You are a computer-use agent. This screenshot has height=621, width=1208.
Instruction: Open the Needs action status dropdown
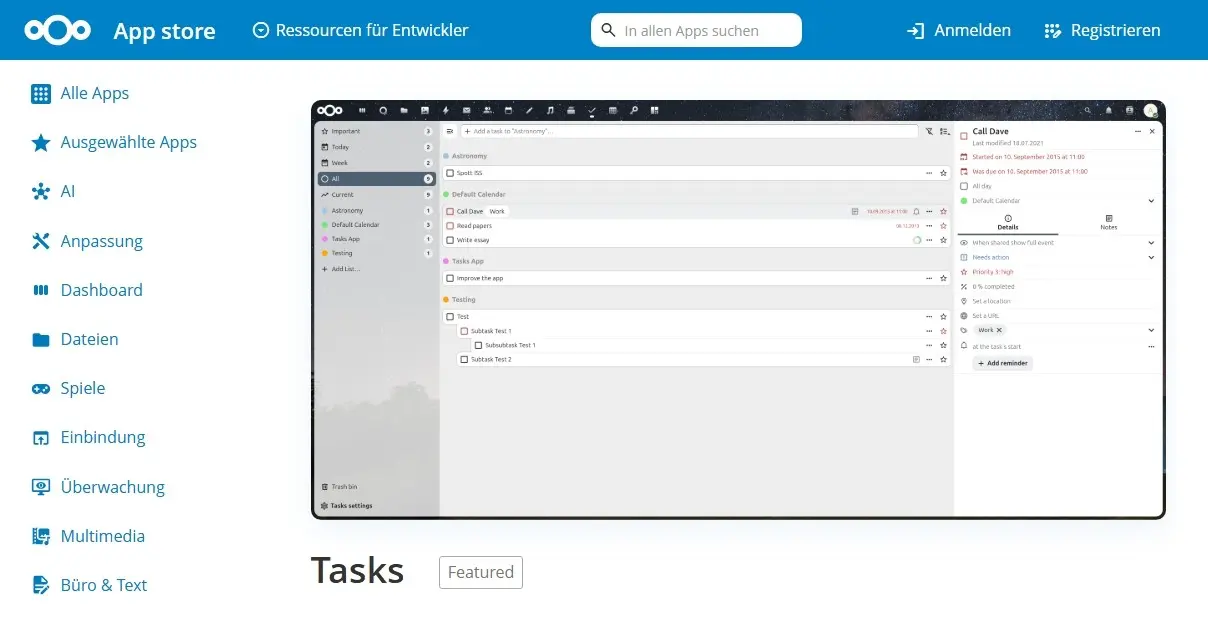pos(1151,257)
